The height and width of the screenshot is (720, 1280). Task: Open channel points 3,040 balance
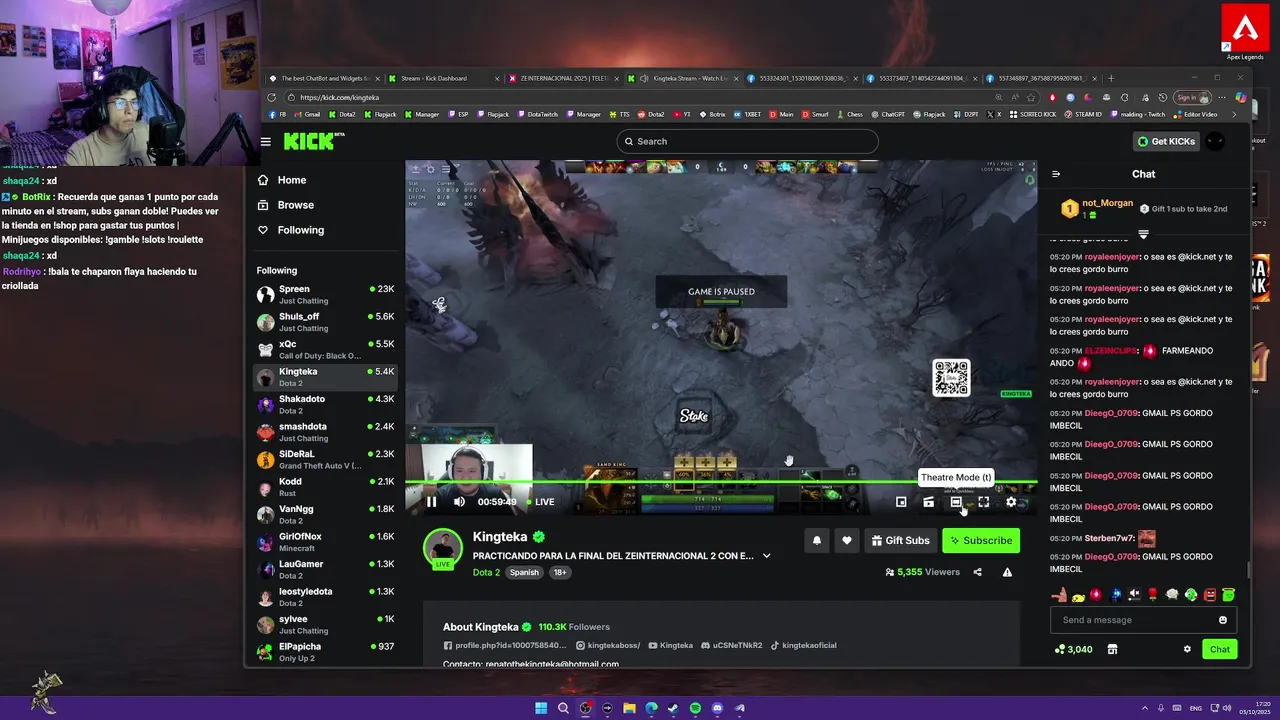point(1074,649)
